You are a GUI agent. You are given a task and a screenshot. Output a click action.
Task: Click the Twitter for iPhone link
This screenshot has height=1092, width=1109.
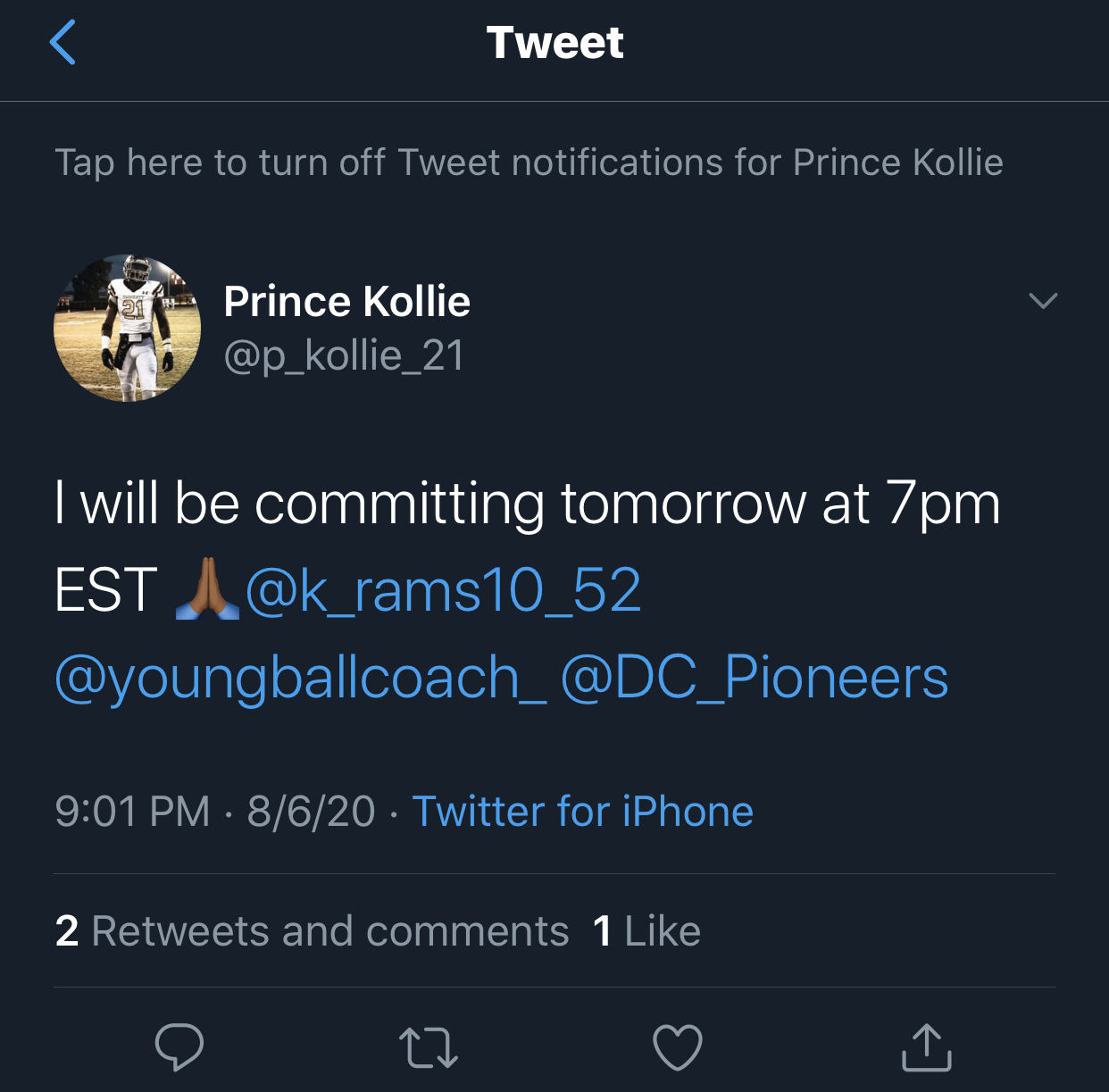coord(582,812)
